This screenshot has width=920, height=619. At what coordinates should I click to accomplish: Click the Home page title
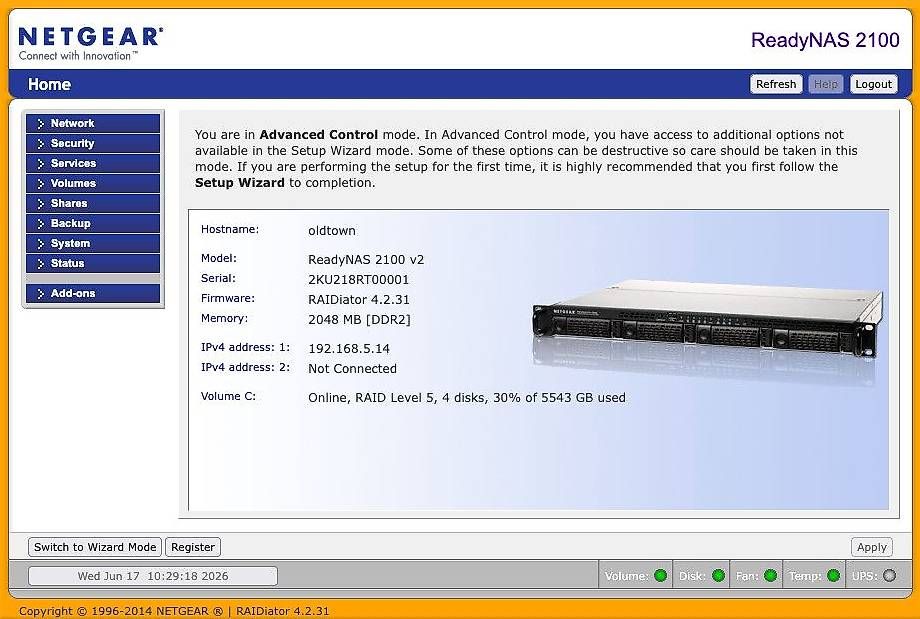(x=49, y=84)
